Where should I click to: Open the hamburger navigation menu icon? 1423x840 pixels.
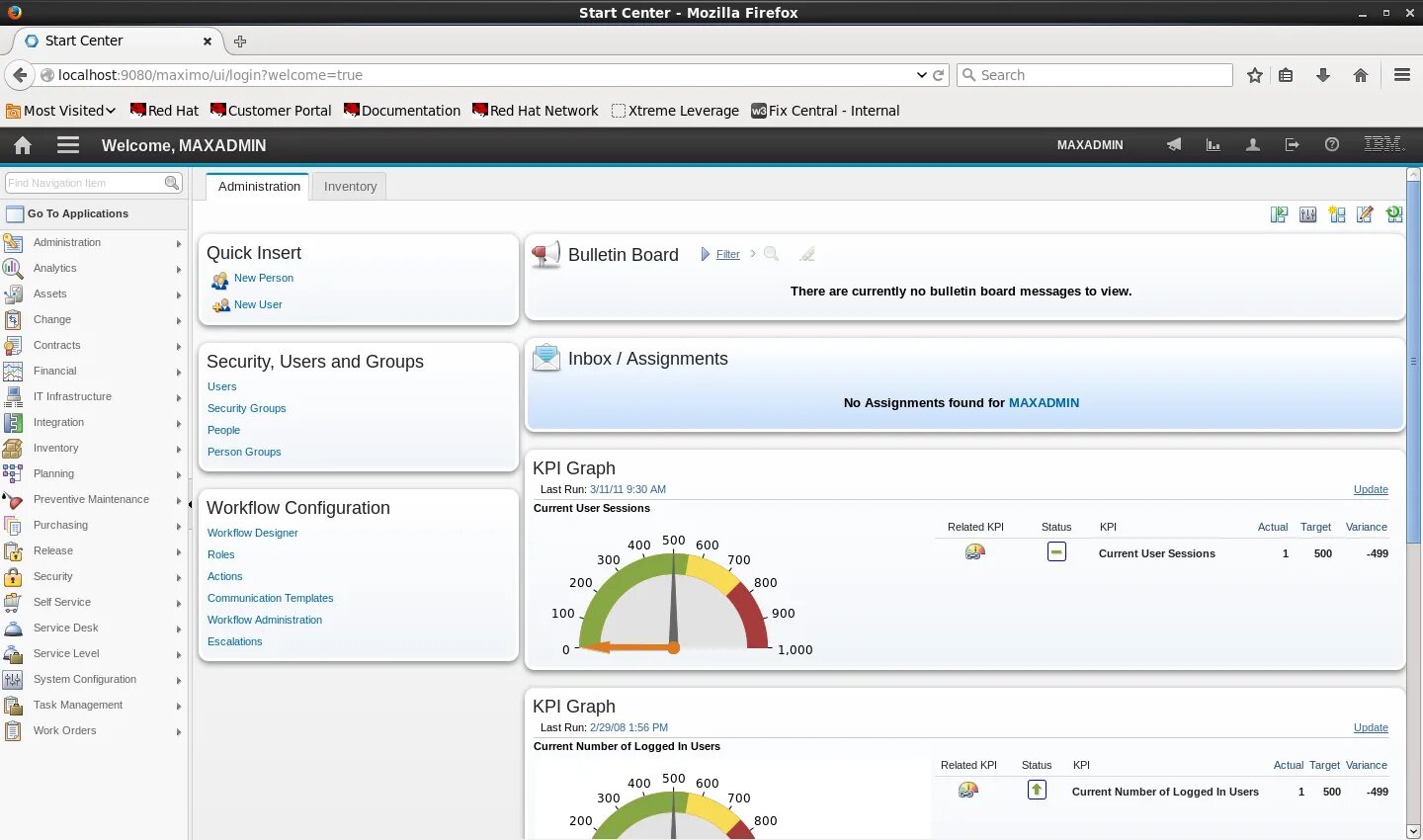tap(68, 145)
